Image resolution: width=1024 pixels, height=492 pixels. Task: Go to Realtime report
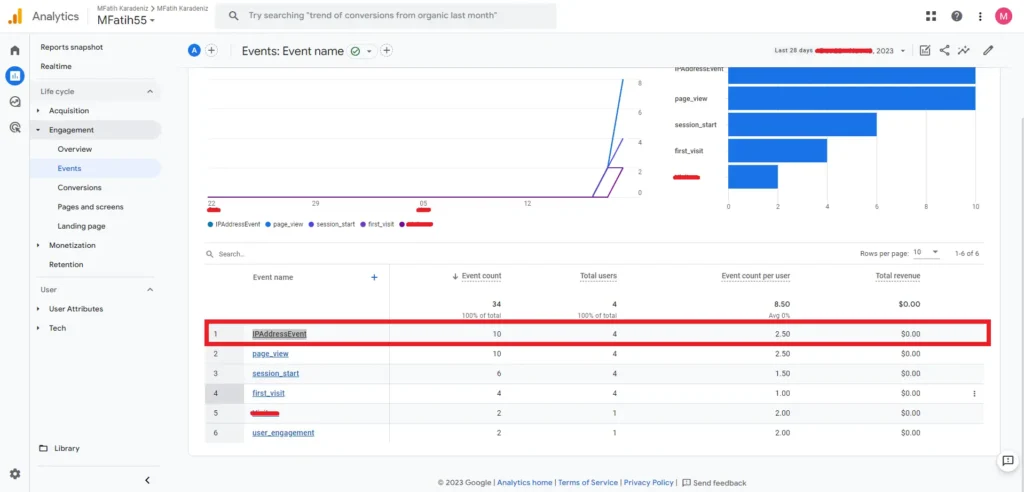56,66
